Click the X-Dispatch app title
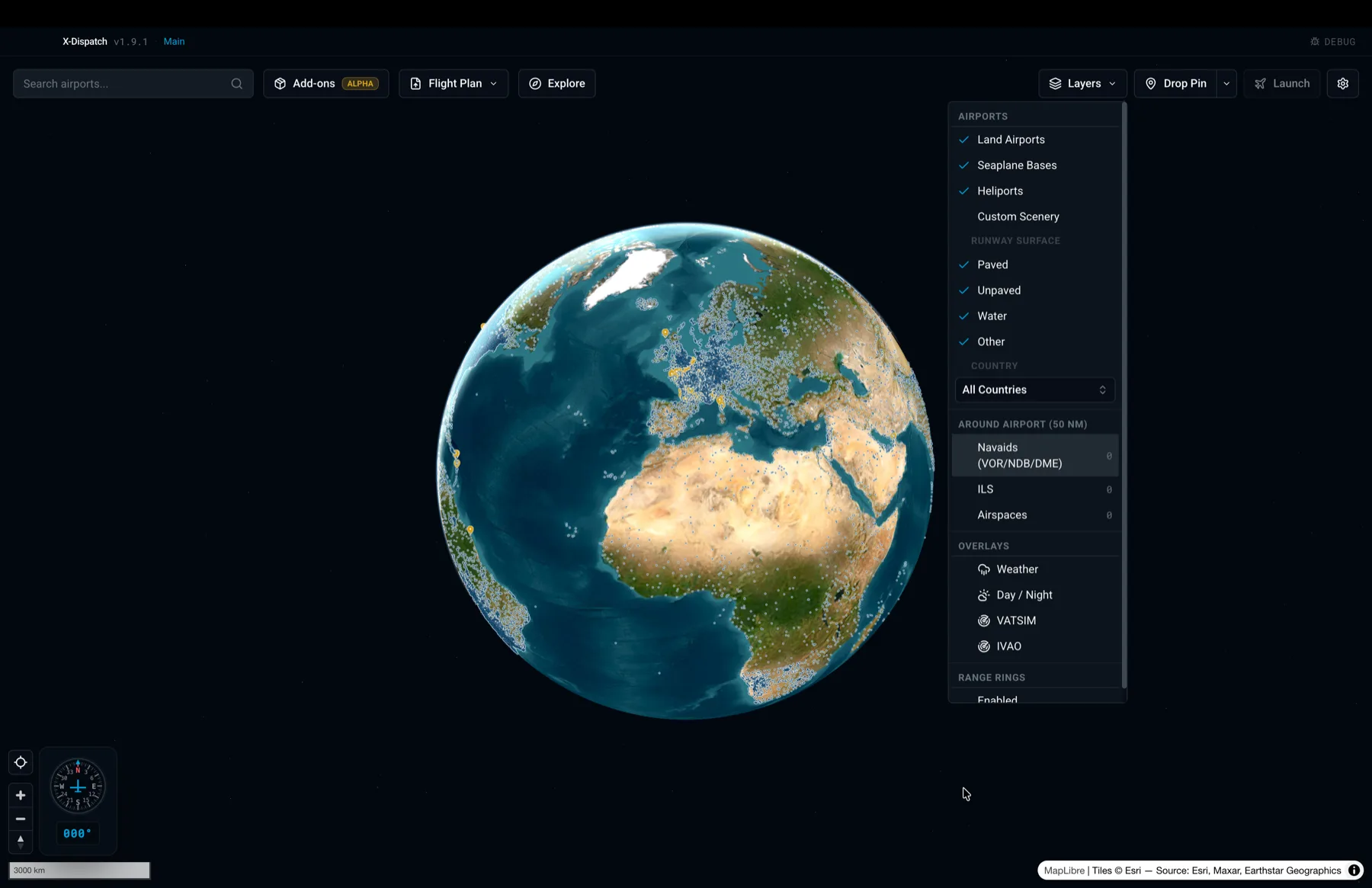Viewport: 1372px width, 888px height. [85, 42]
